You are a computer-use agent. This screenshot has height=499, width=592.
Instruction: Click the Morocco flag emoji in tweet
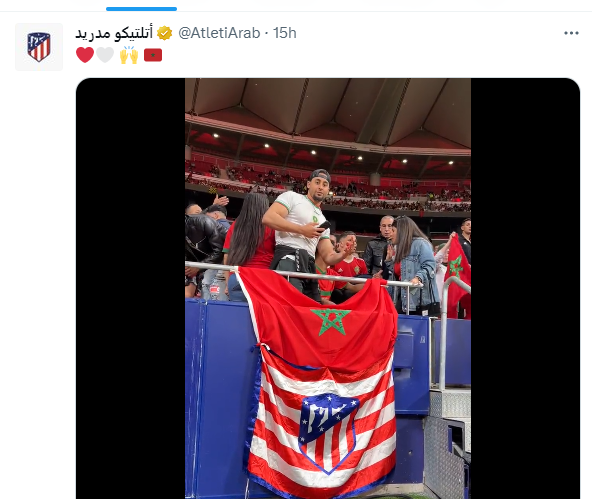[153, 55]
